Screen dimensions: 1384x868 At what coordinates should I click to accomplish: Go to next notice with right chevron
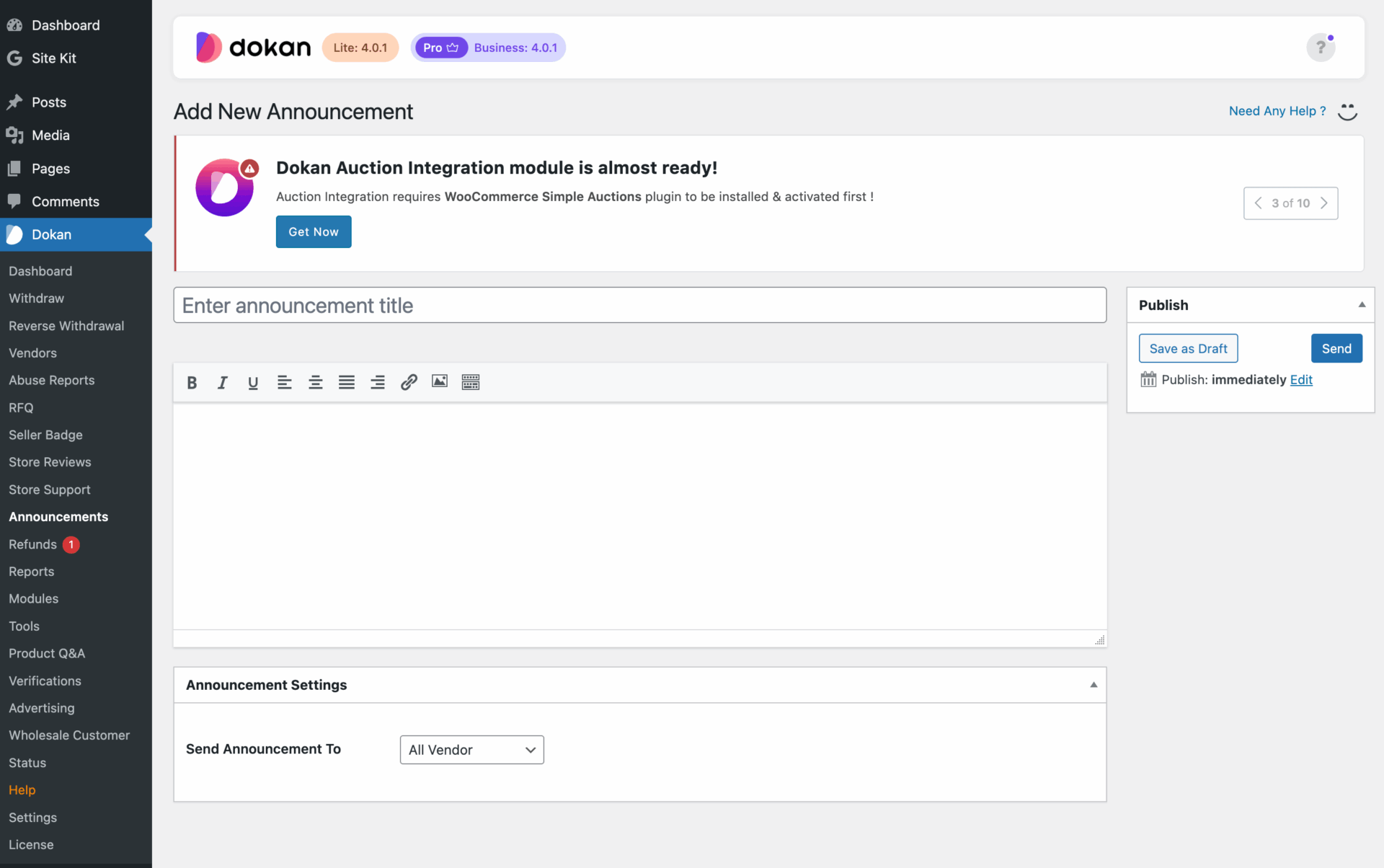[x=1324, y=203]
